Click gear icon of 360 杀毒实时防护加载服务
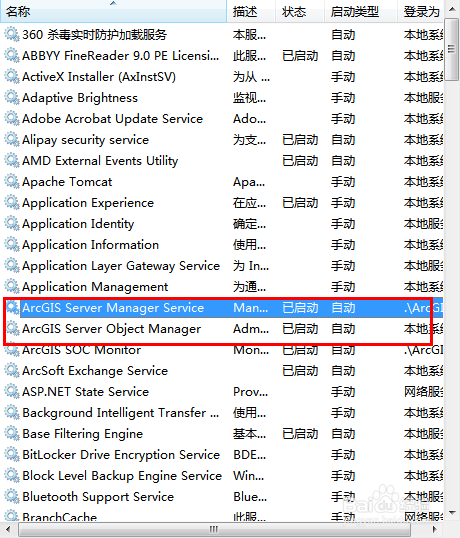Image resolution: width=460 pixels, height=538 pixels. point(12,34)
